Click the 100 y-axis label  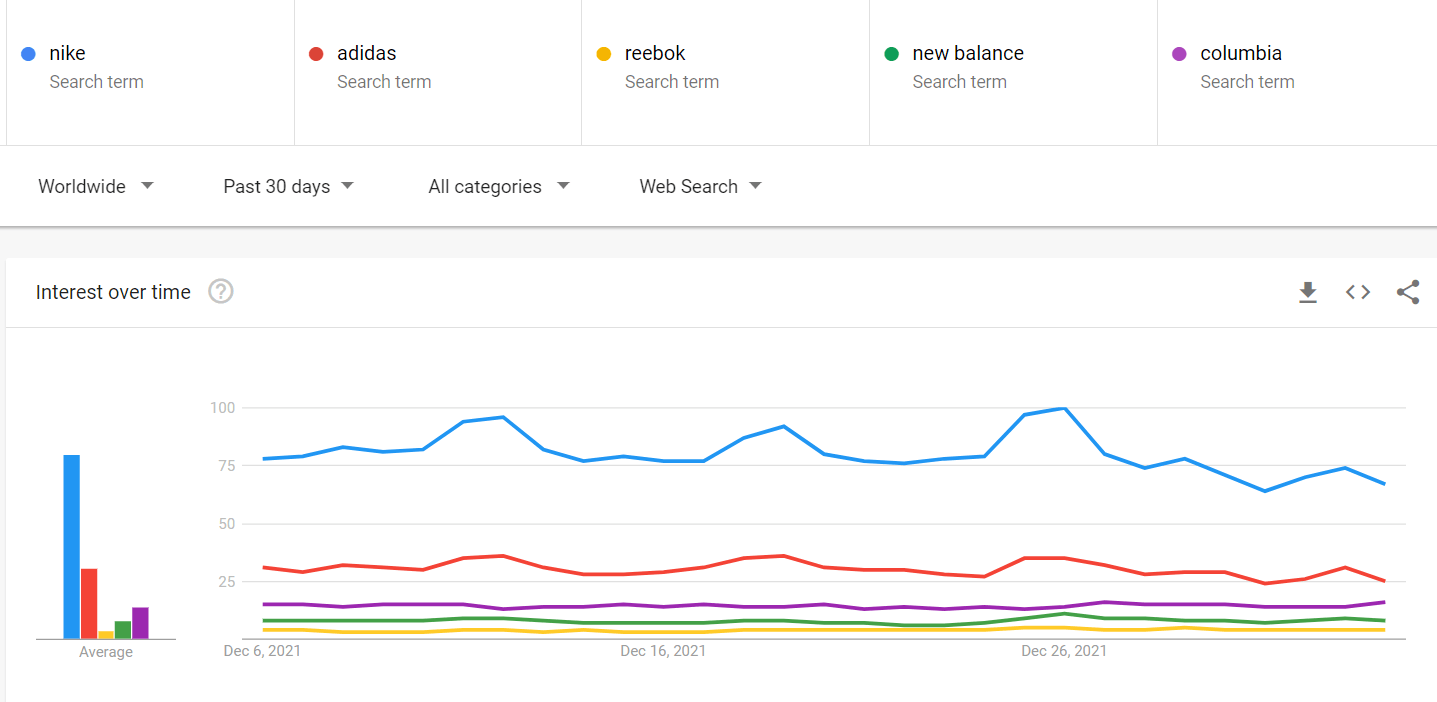pos(222,408)
